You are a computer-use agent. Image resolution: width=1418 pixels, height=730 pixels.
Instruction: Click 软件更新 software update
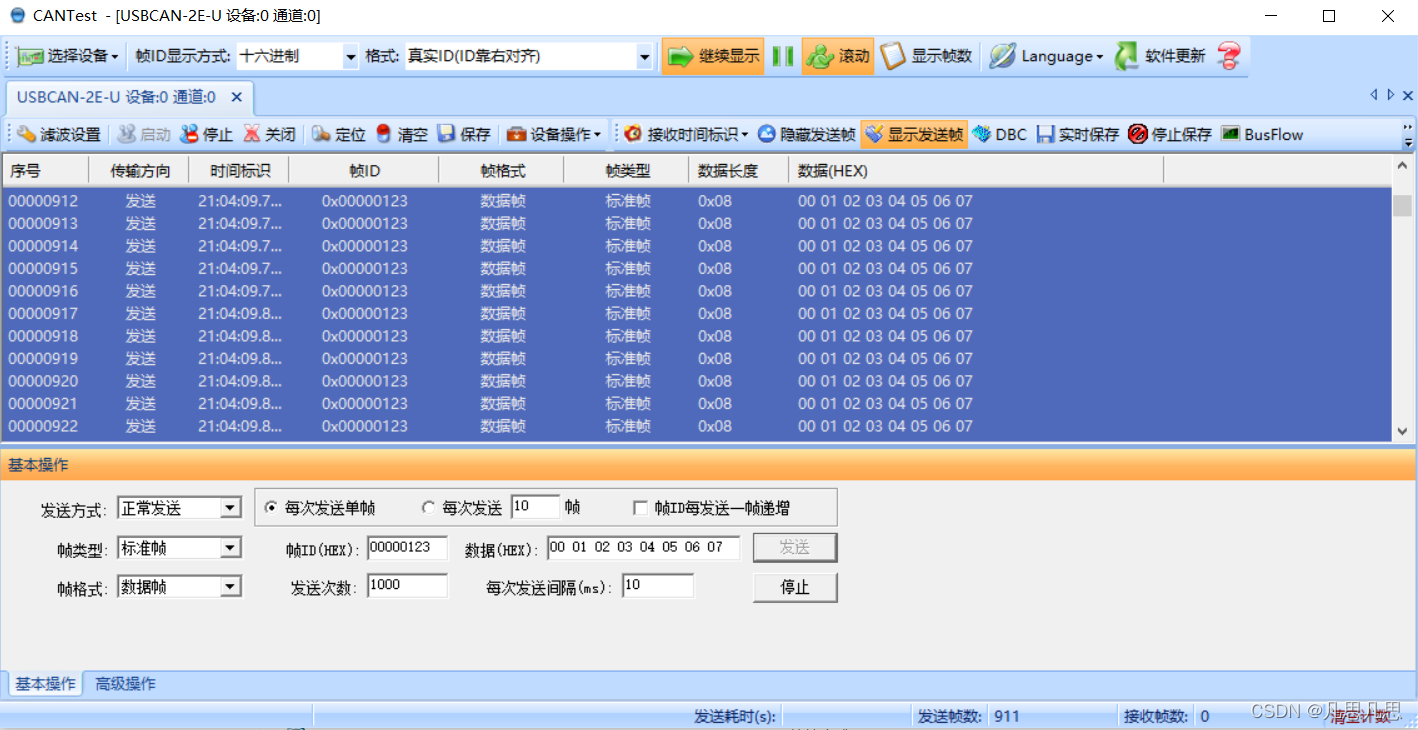pos(1161,56)
